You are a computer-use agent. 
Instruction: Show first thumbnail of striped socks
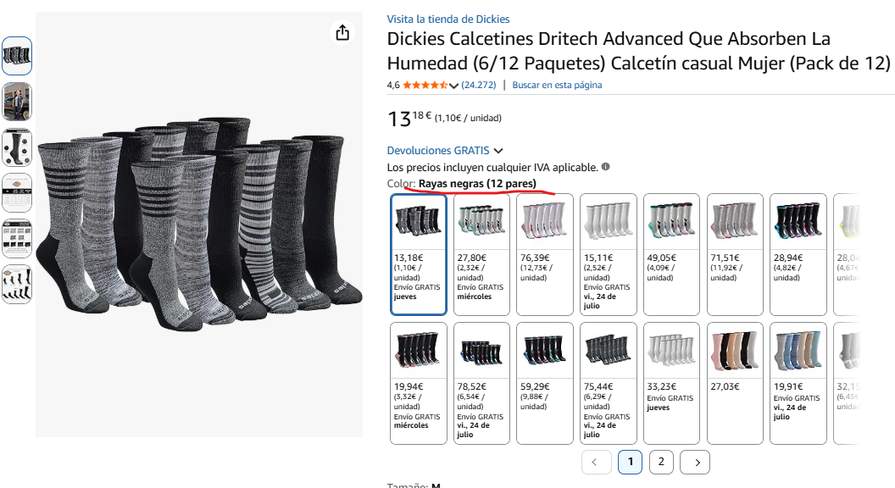coord(17,56)
